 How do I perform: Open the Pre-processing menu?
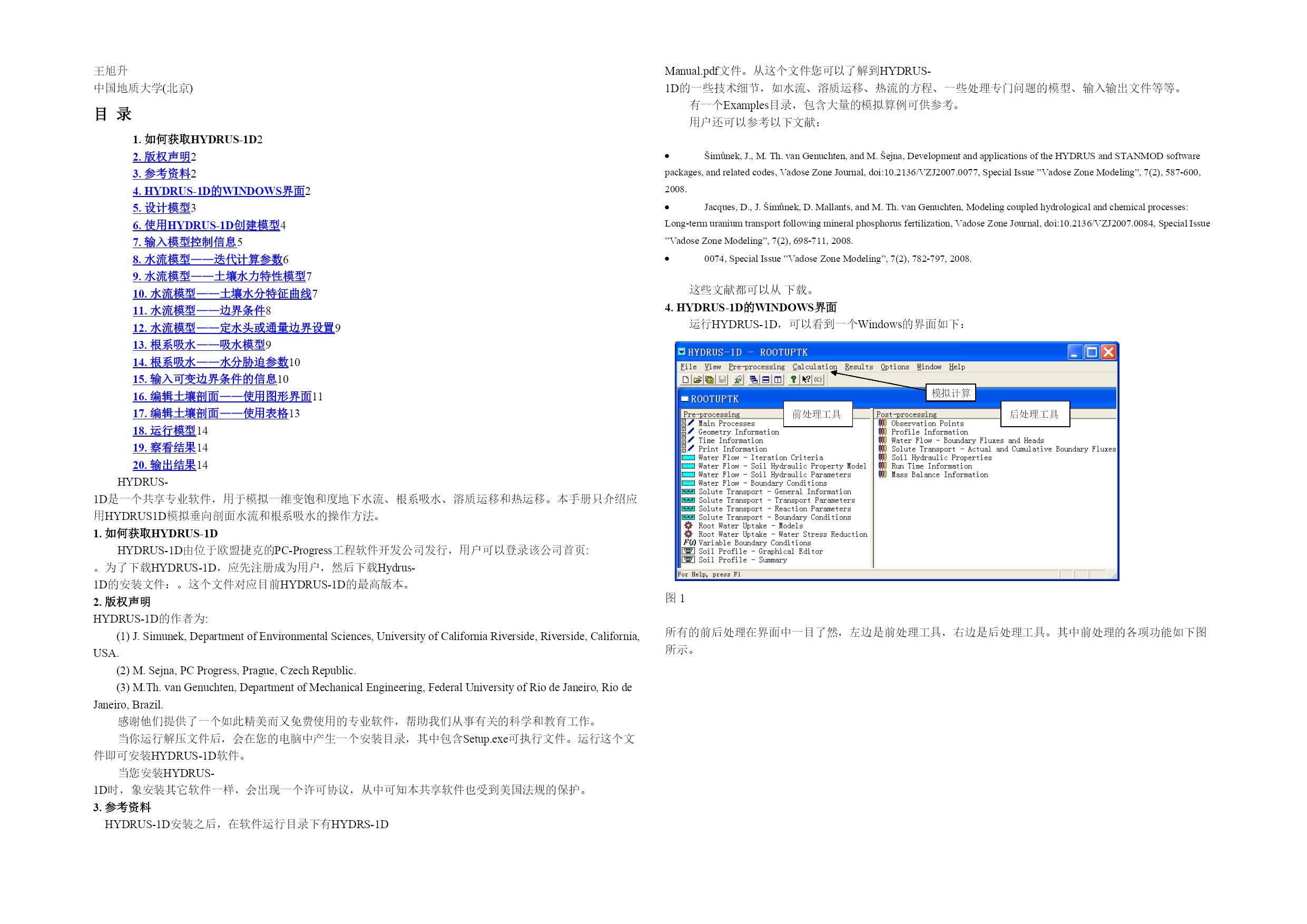tap(756, 367)
